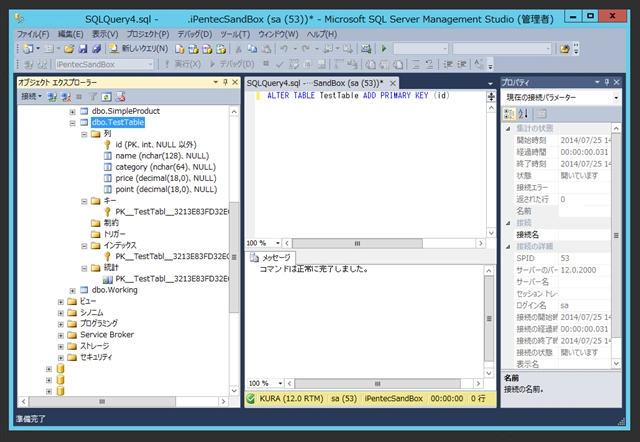Click the Decrease Indent icon
This screenshot has width=640, height=442.
tap(448, 64)
